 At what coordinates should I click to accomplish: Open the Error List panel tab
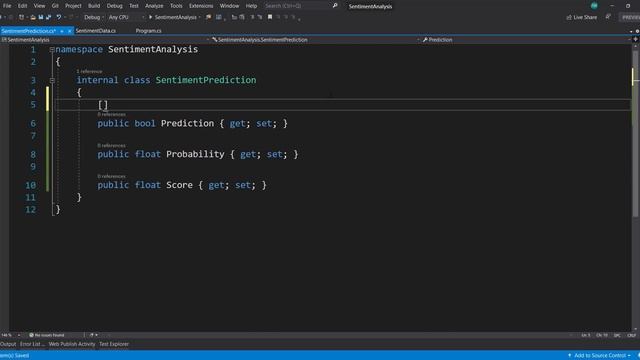[x=32, y=344]
